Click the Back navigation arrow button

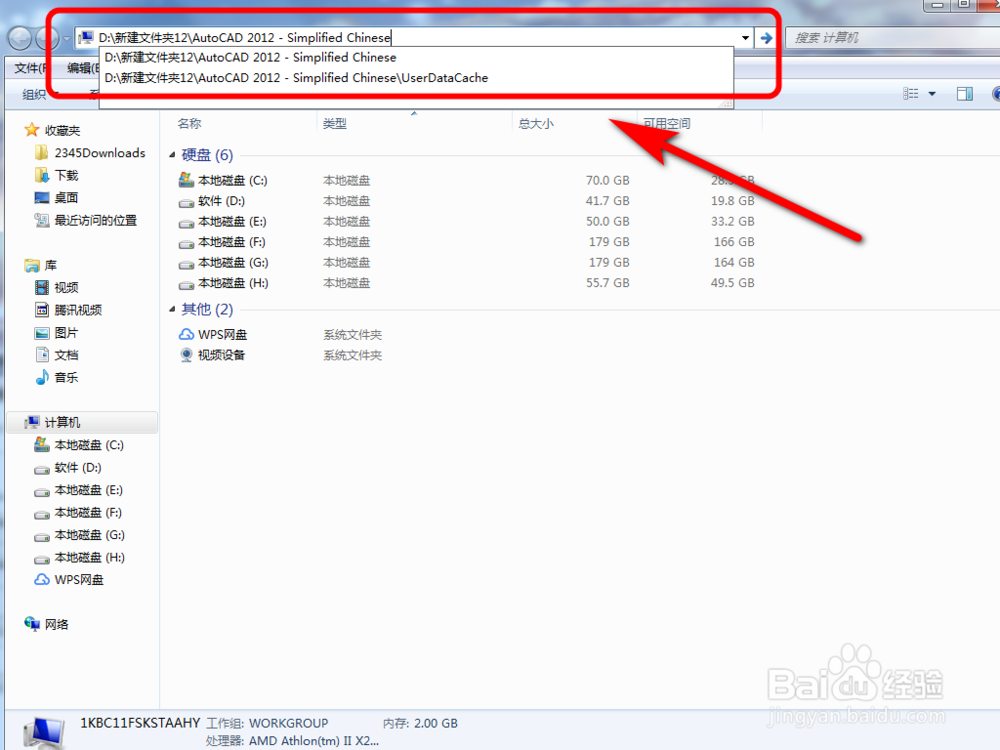[20, 38]
